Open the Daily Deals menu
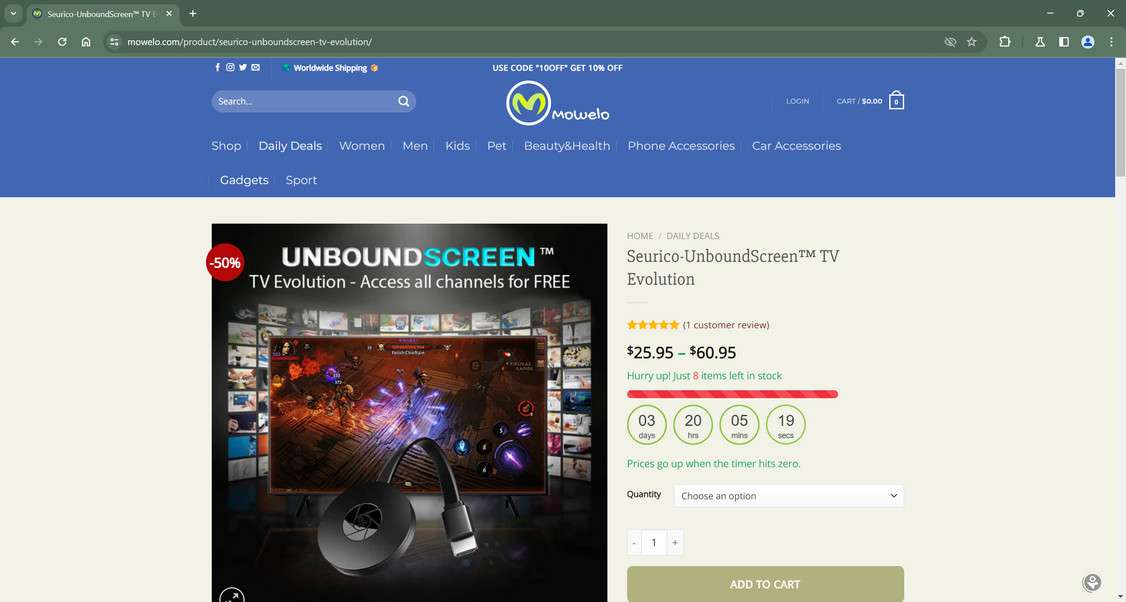The image size is (1126, 602). click(289, 146)
